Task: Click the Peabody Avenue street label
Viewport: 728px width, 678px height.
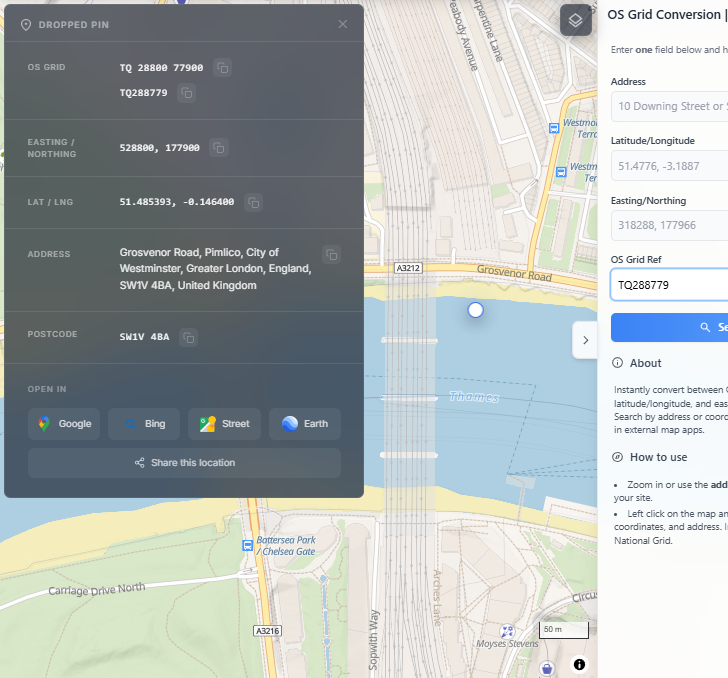Action: click(463, 36)
